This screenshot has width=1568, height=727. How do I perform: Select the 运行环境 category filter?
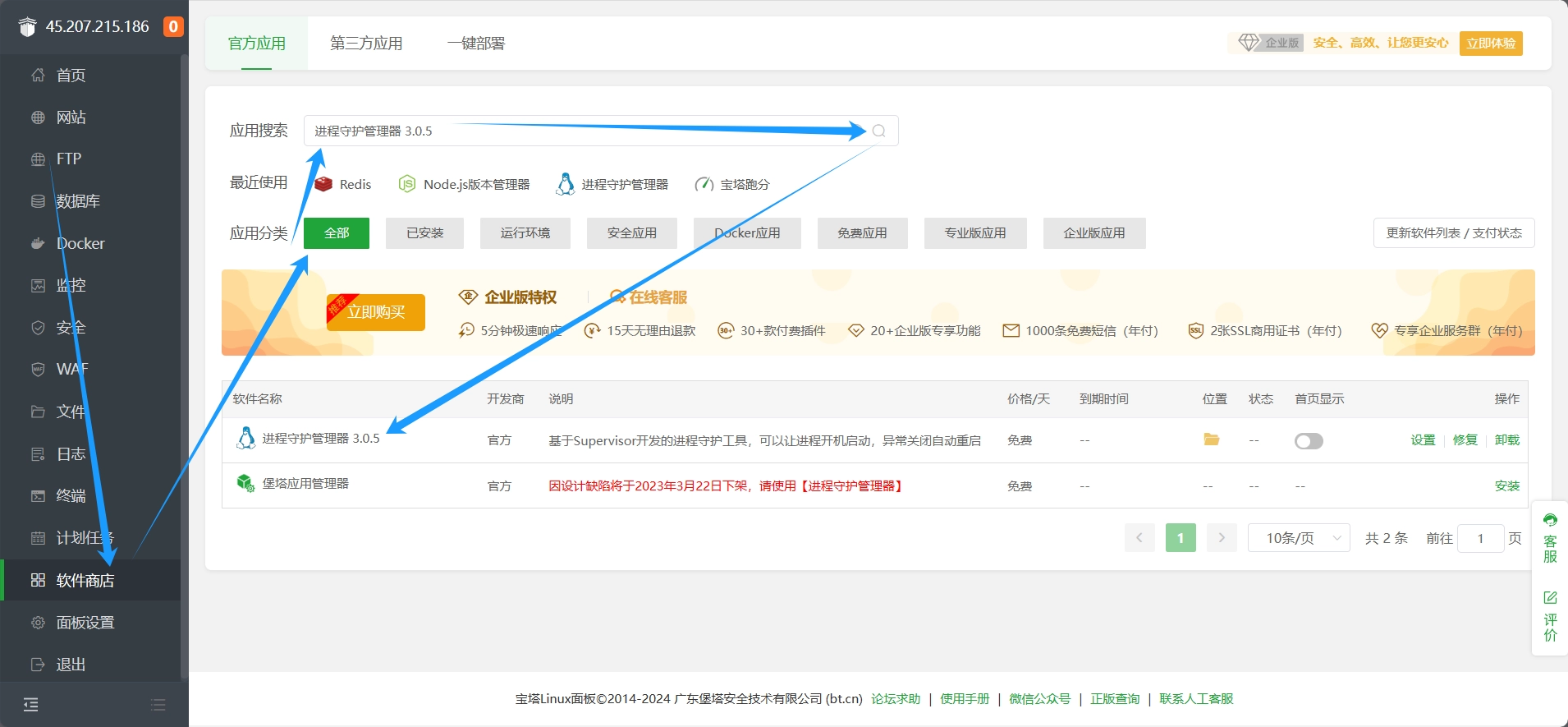coord(525,233)
